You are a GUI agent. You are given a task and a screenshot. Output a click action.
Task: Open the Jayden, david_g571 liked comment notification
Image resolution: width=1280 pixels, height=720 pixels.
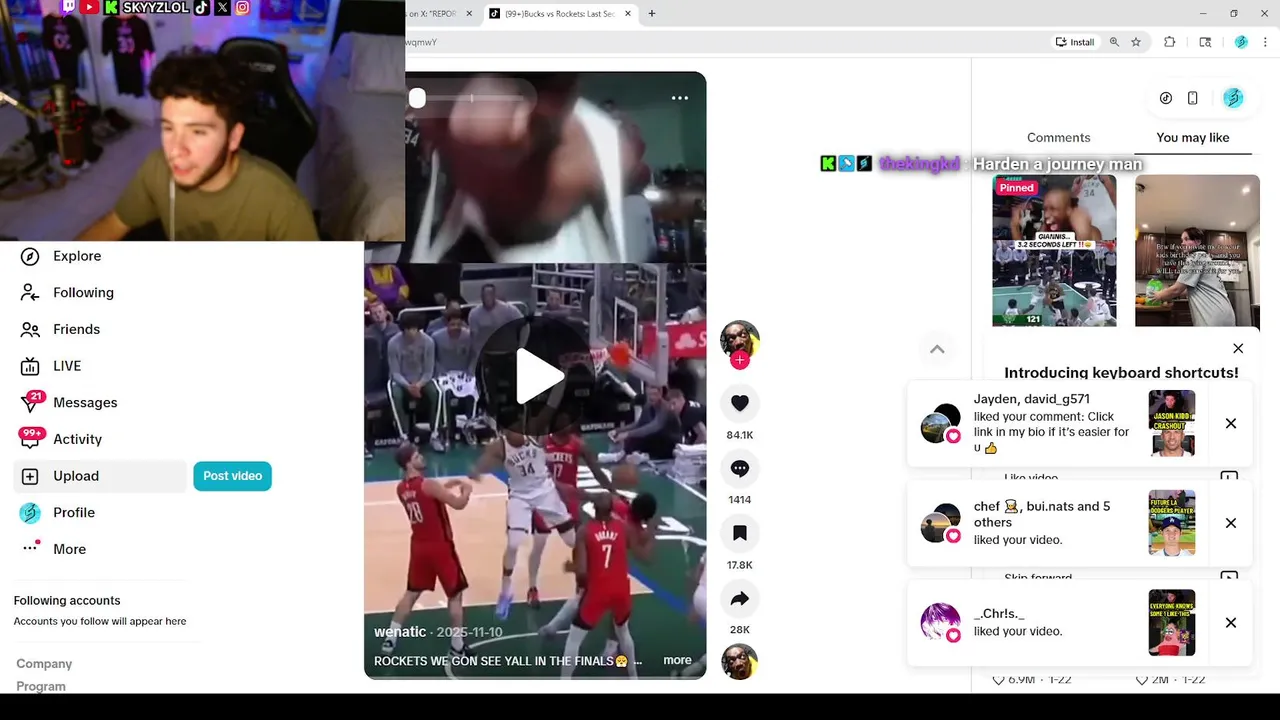(x=1079, y=424)
